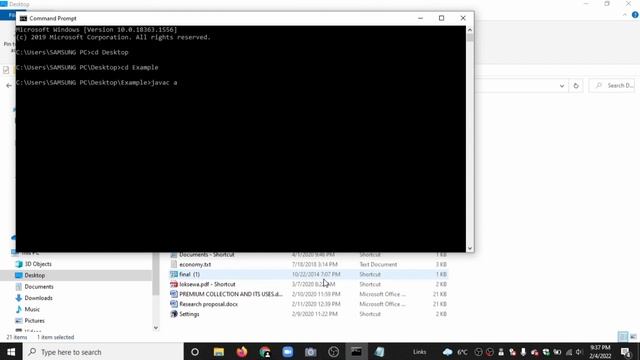Click the Links toolbar on the taskbar
The width and height of the screenshot is (640, 360).
420,352
